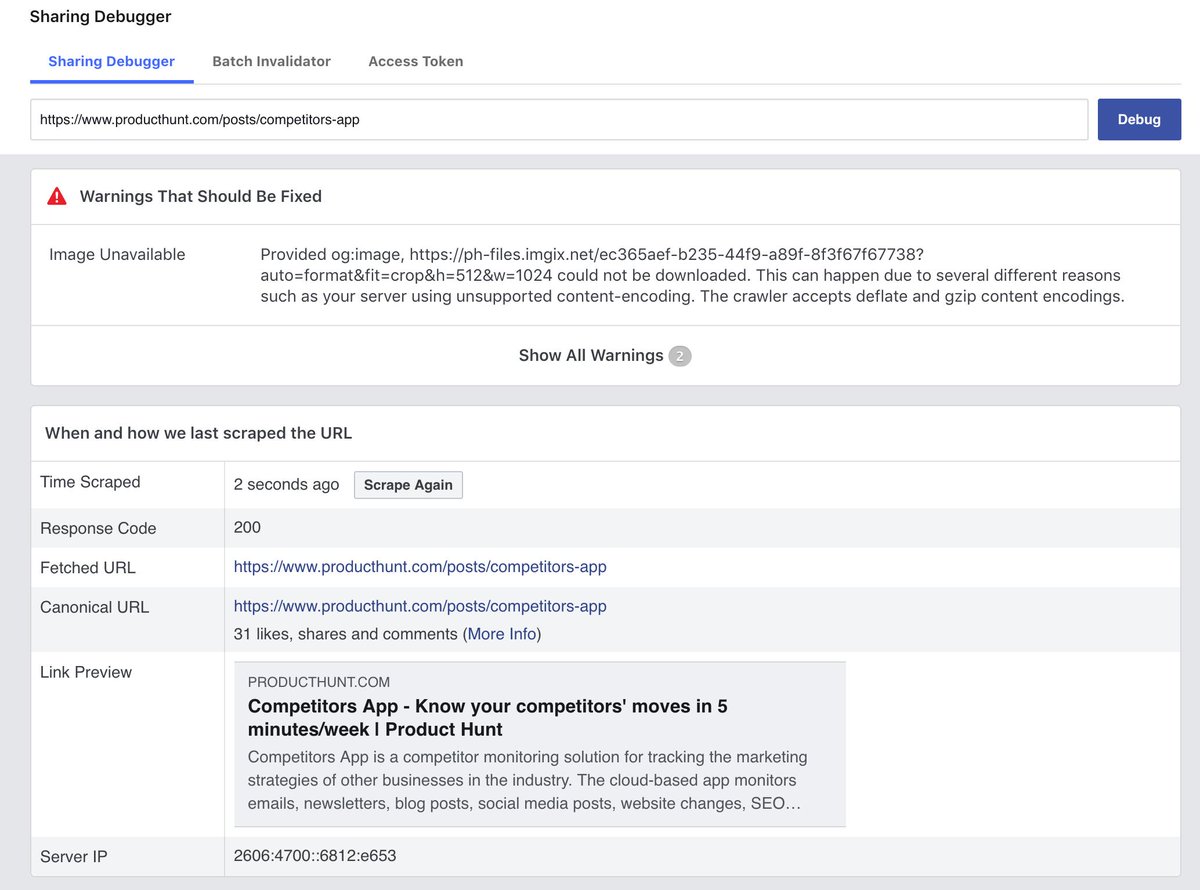Click the URL input field
The width and height of the screenshot is (1200, 890).
coord(559,119)
